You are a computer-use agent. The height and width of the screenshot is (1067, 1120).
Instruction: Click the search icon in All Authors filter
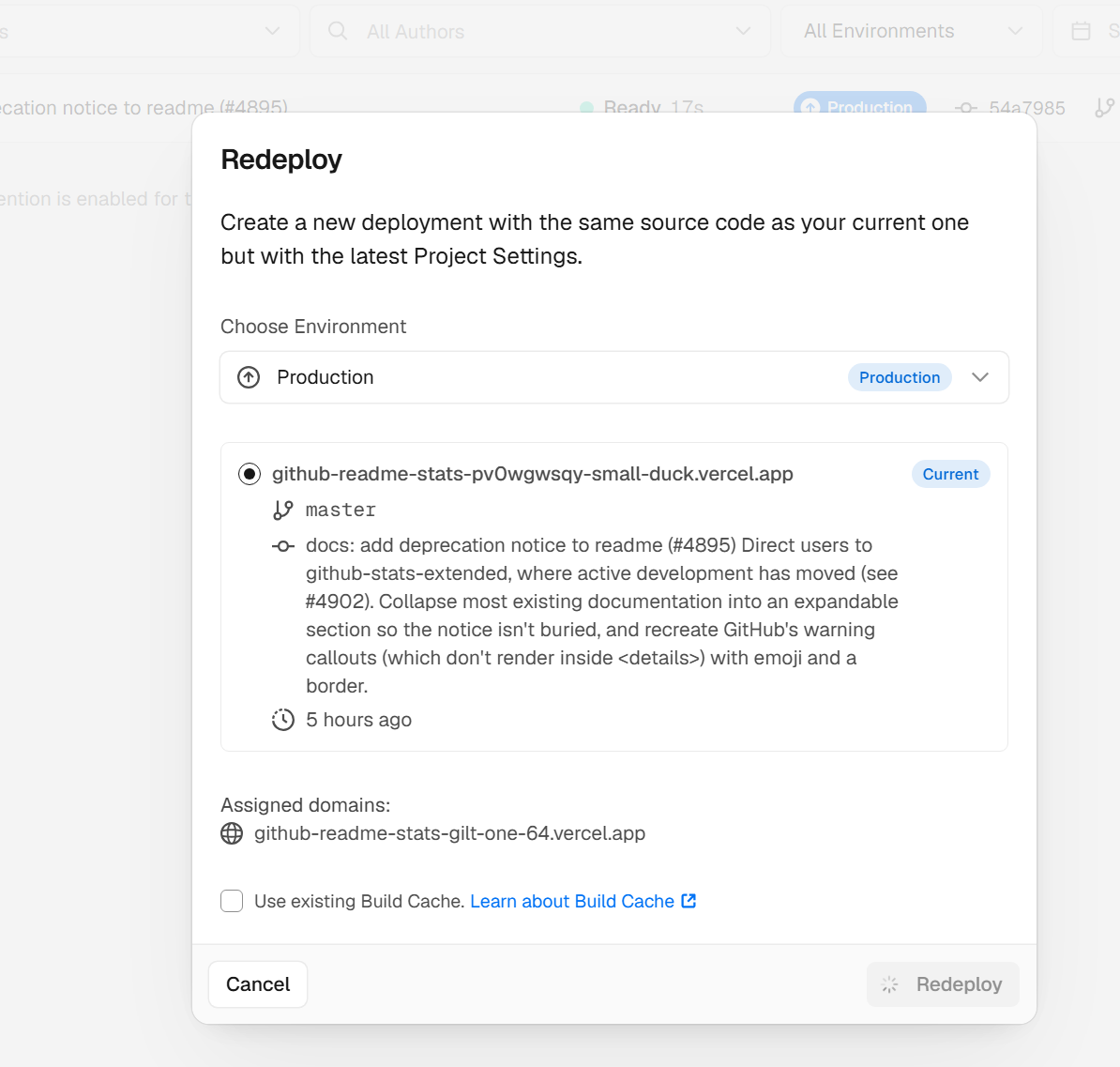pyautogui.click(x=337, y=31)
